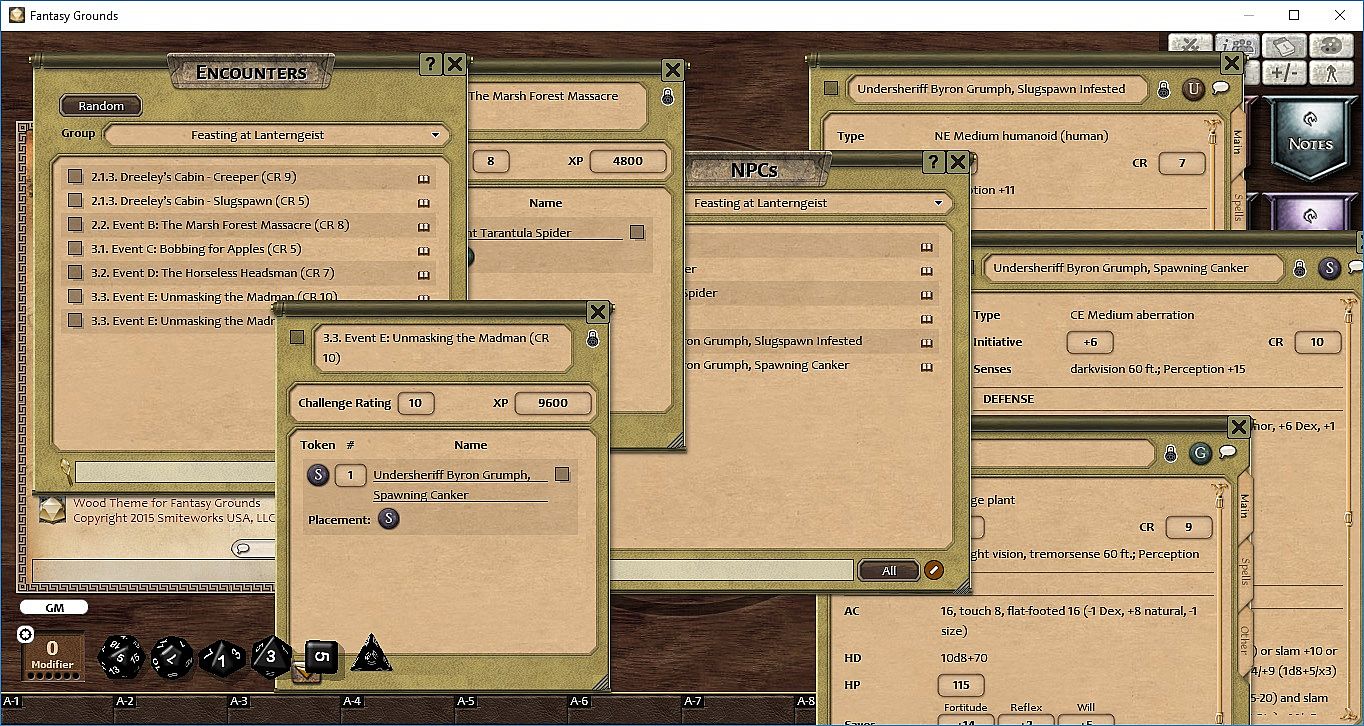Click speech bubble on the CR 9 plant sheet
Screen dimensions: 1364x726
point(1227,453)
